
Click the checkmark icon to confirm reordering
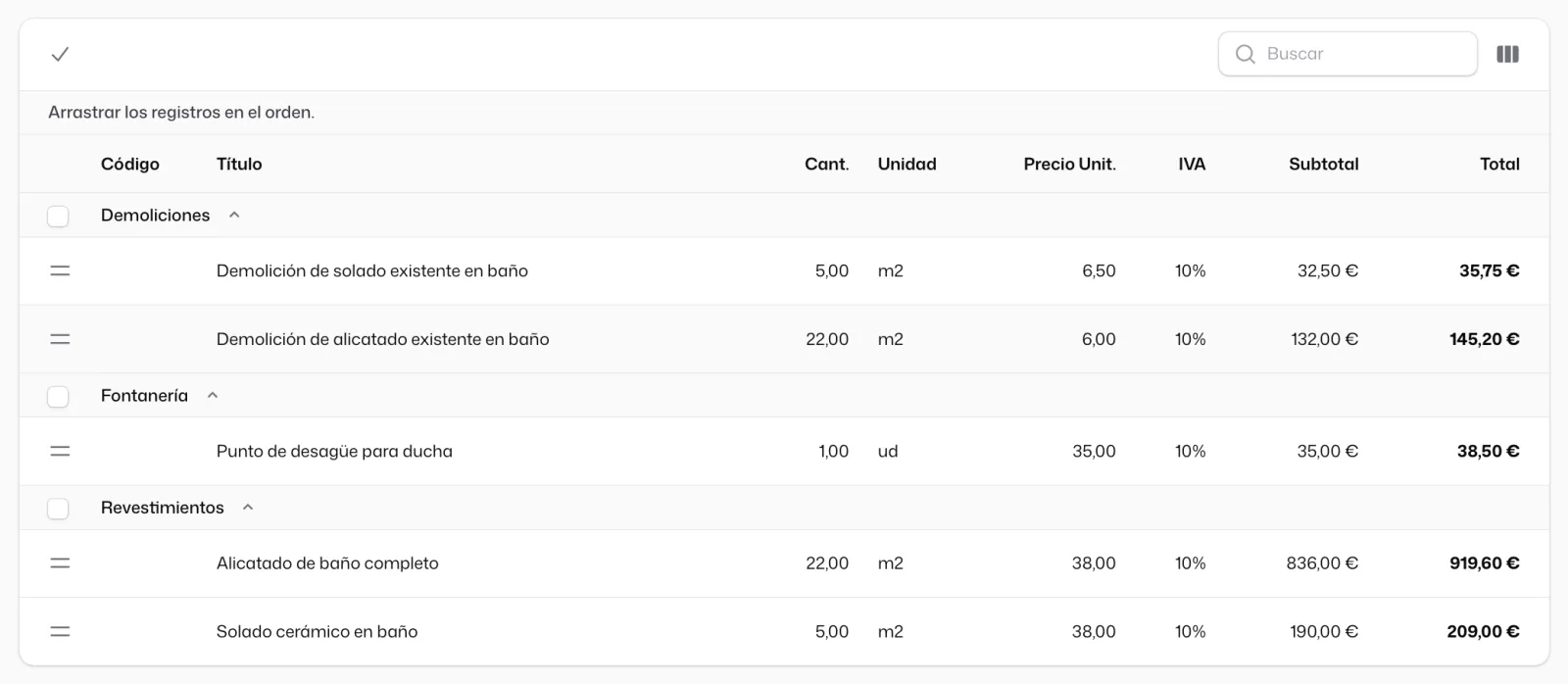(x=60, y=54)
